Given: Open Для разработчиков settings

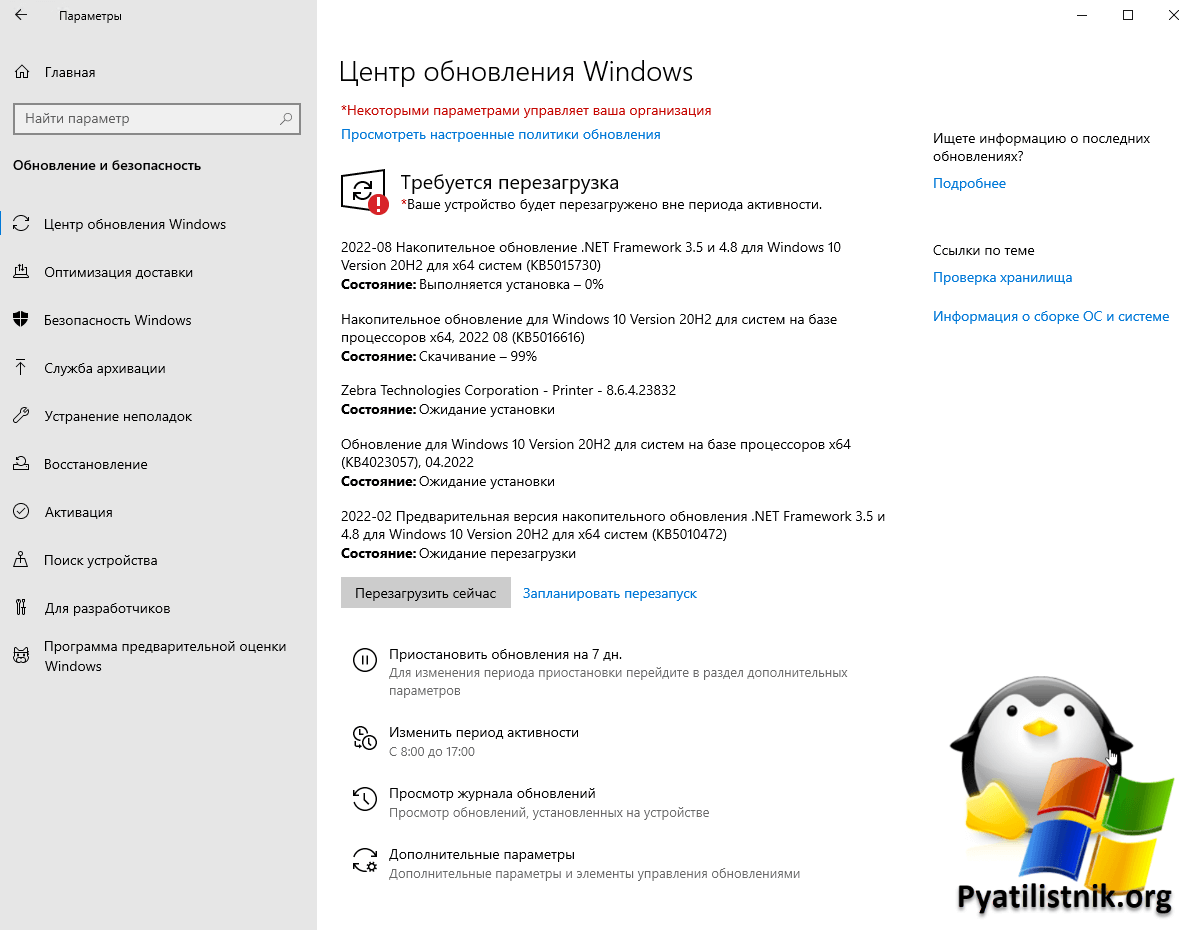Looking at the screenshot, I should (107, 608).
